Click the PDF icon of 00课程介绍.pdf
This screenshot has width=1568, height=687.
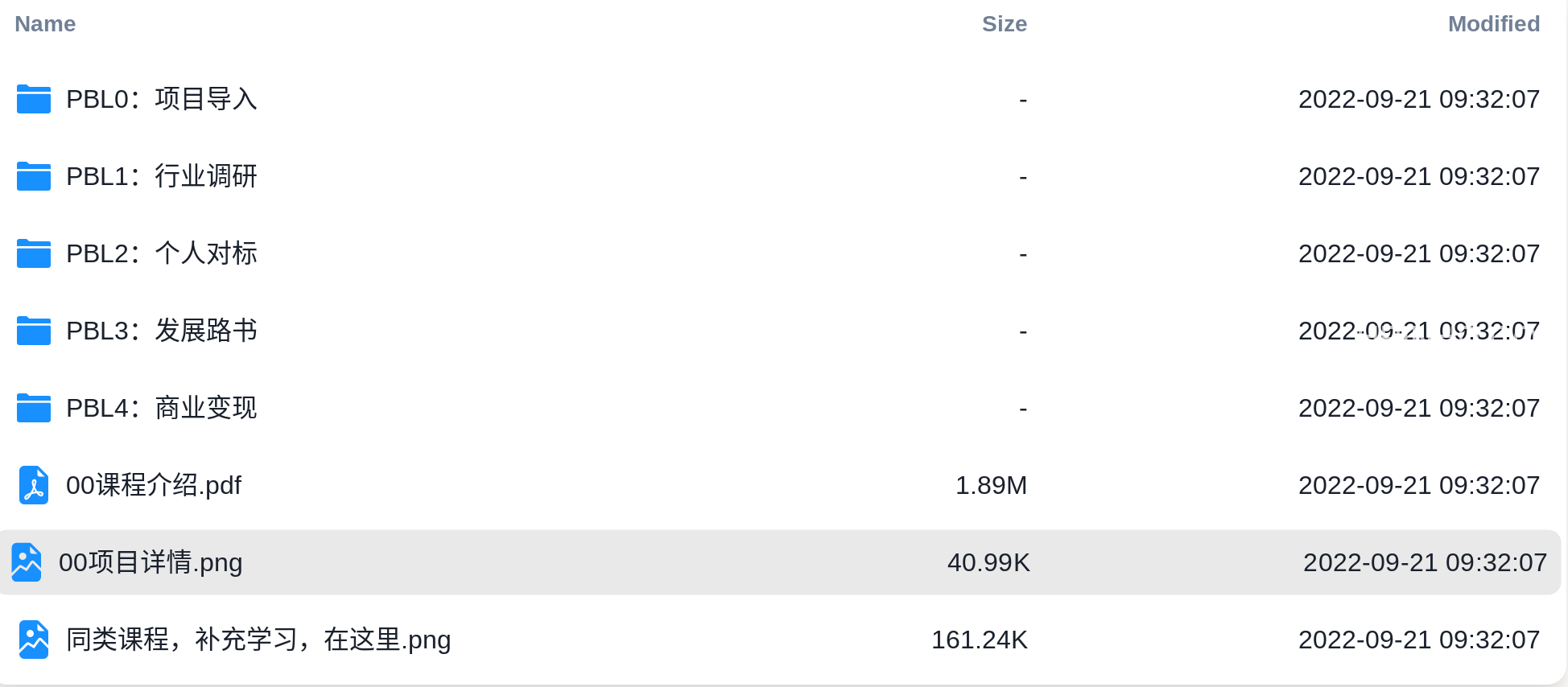pos(34,485)
